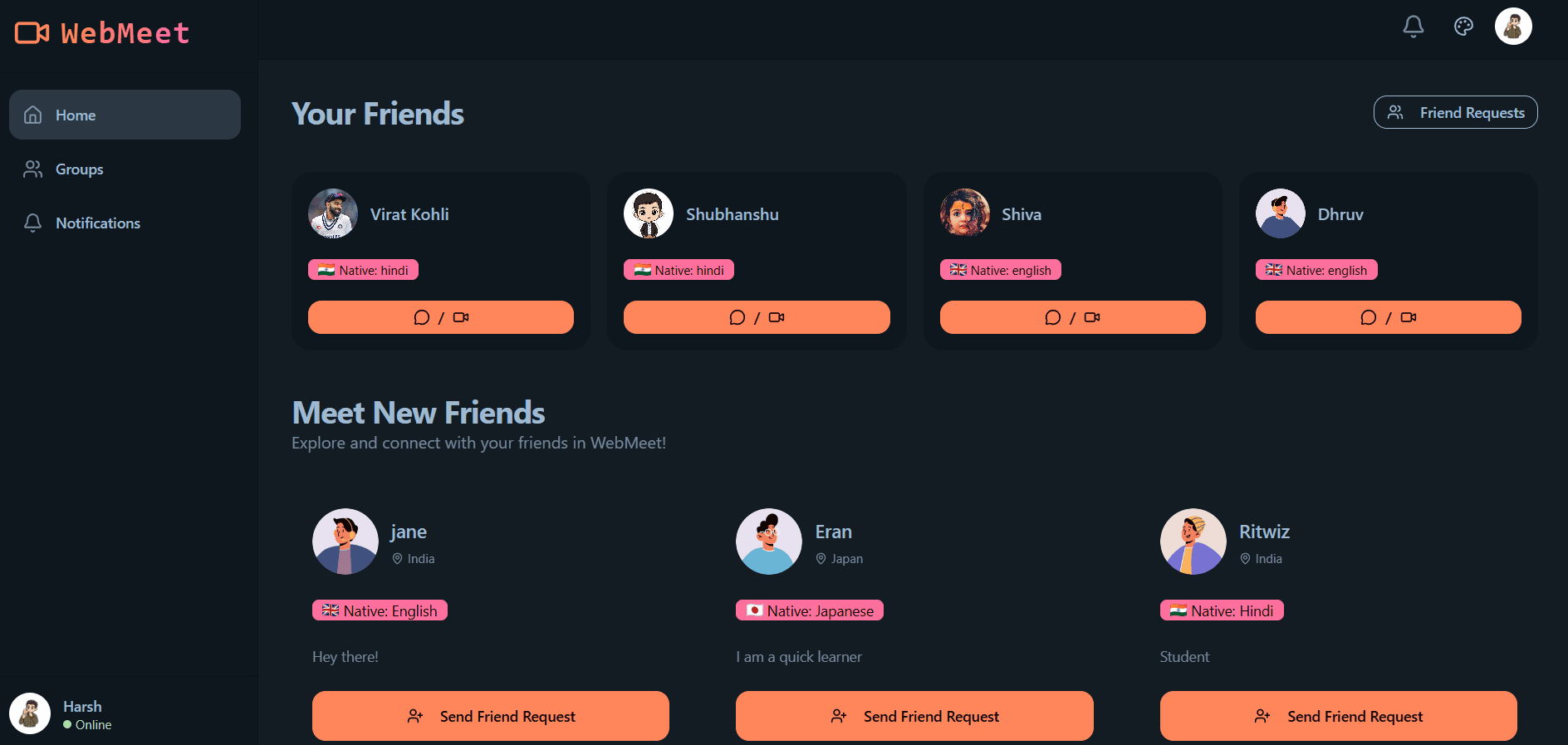1568x745 pixels.
Task: Open your profile from the top-right avatar
Action: tap(1513, 26)
